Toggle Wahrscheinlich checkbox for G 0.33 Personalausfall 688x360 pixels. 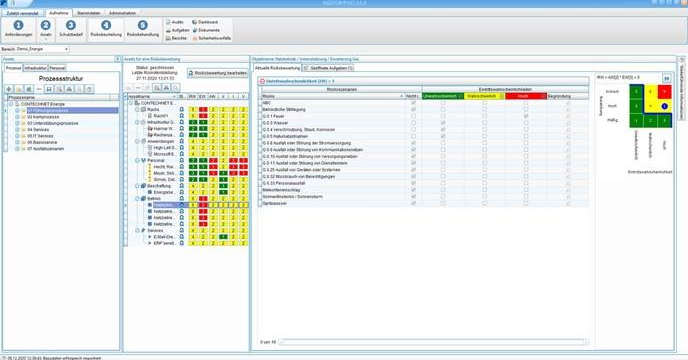click(x=484, y=183)
